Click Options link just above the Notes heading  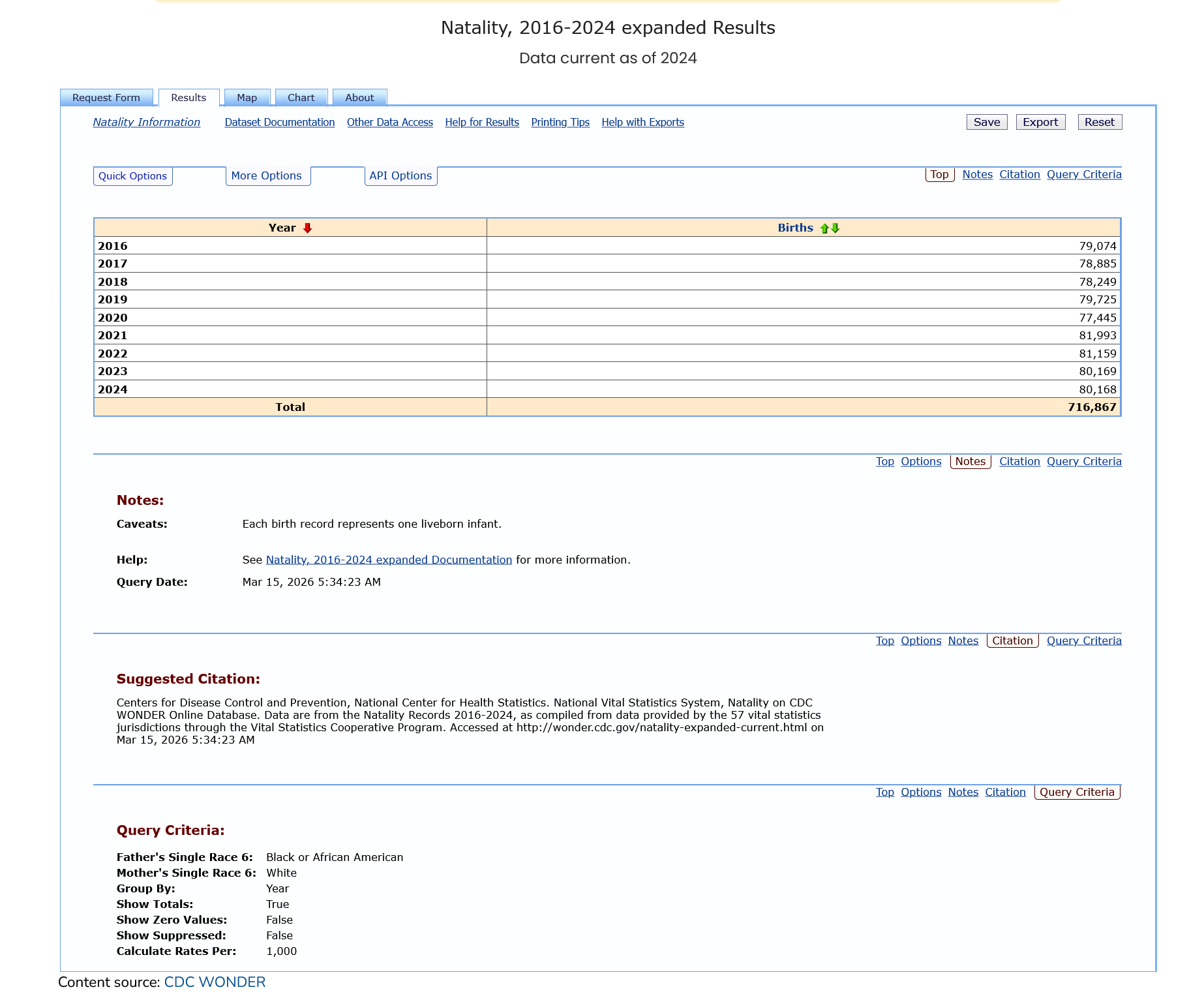(x=921, y=461)
